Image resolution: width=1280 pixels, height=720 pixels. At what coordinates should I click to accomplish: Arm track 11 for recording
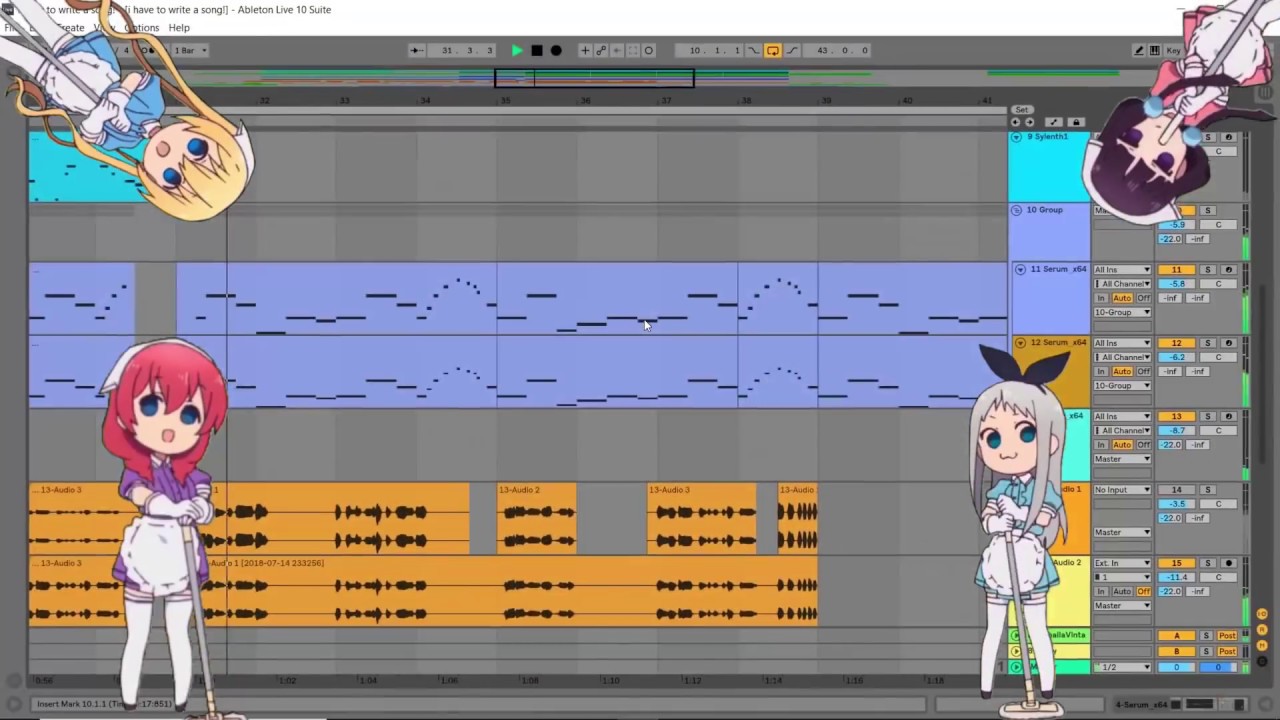[1229, 270]
